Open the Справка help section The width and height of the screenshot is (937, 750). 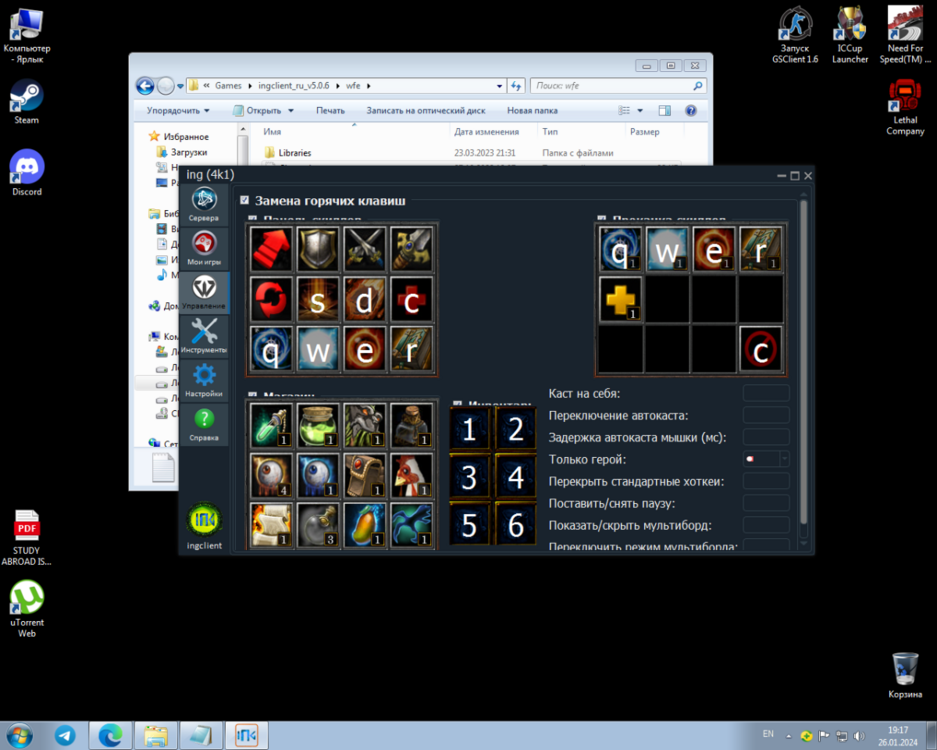pyautogui.click(x=204, y=424)
